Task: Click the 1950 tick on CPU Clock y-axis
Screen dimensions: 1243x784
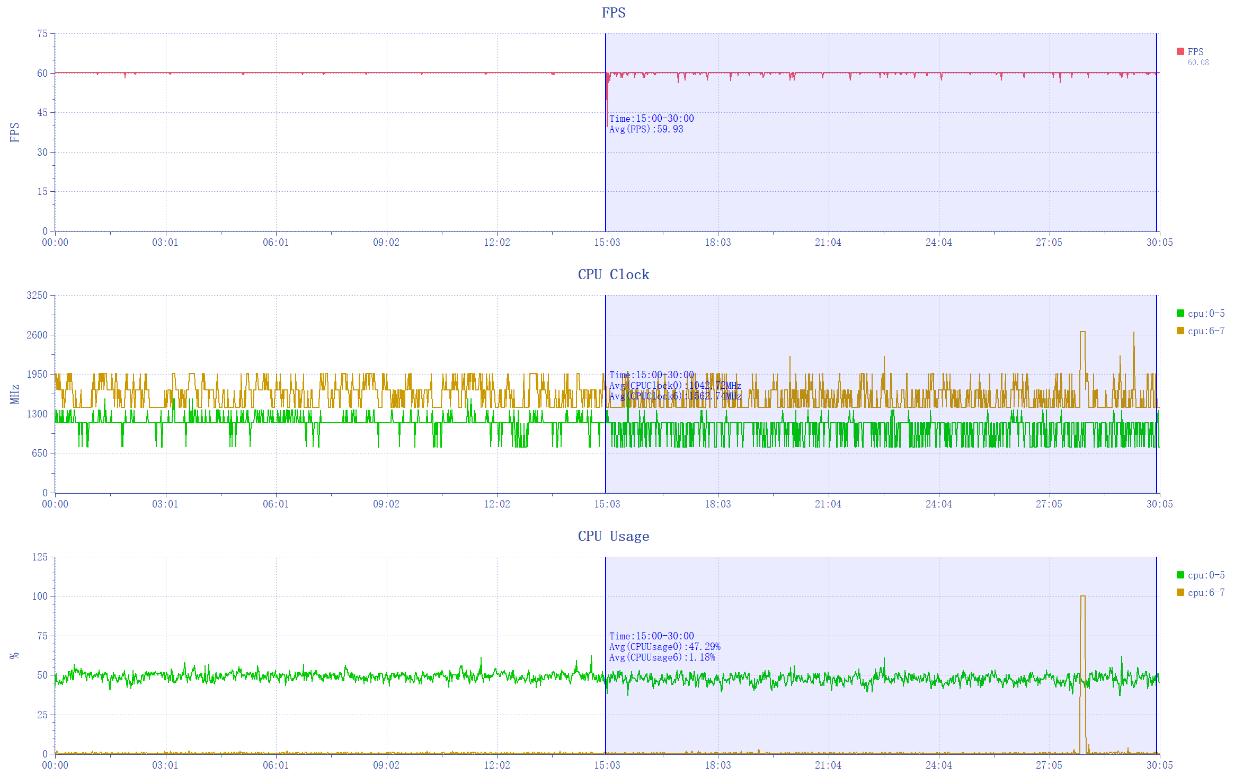Action: coord(37,374)
